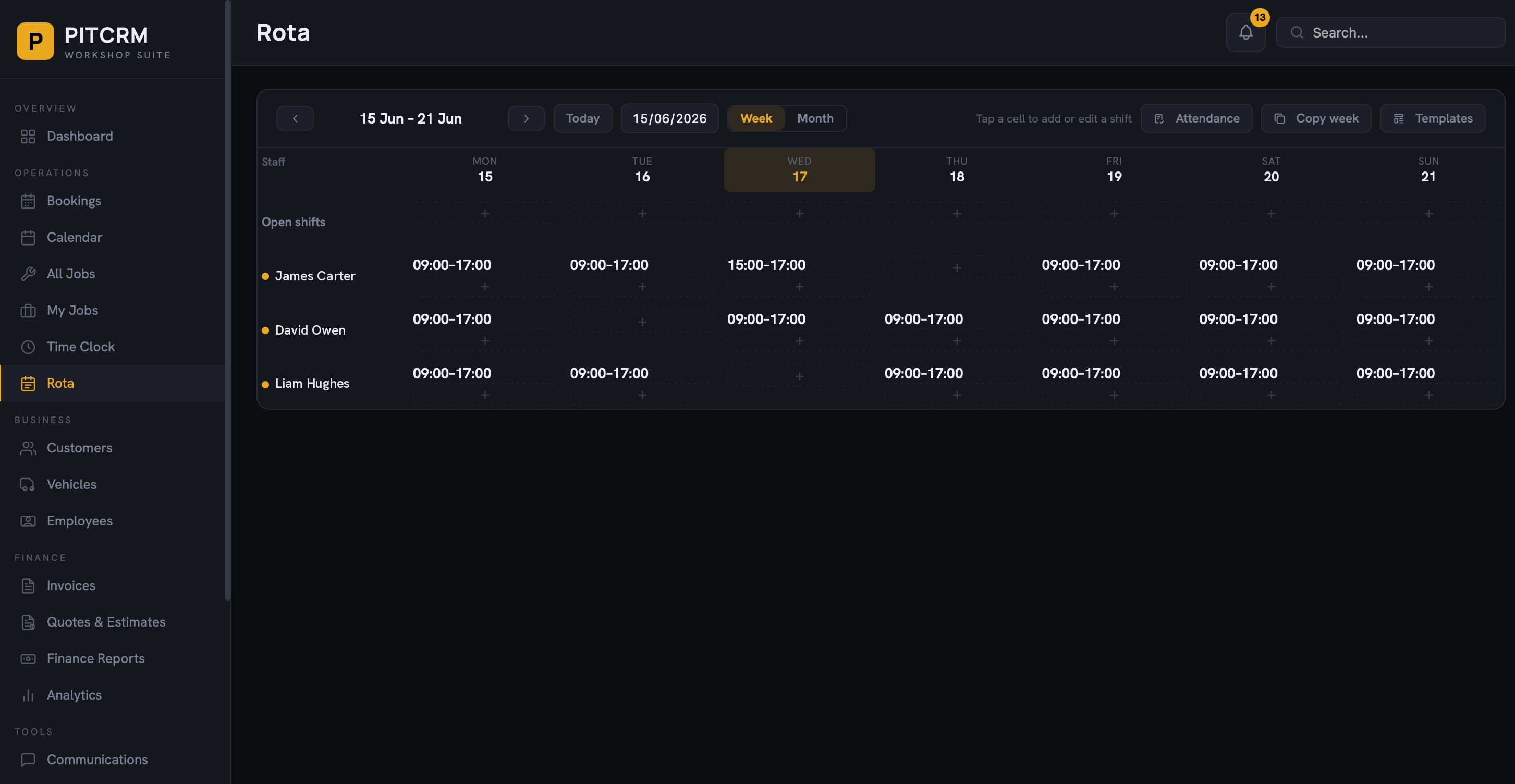Add open shift on Wednesday 17

[799, 213]
